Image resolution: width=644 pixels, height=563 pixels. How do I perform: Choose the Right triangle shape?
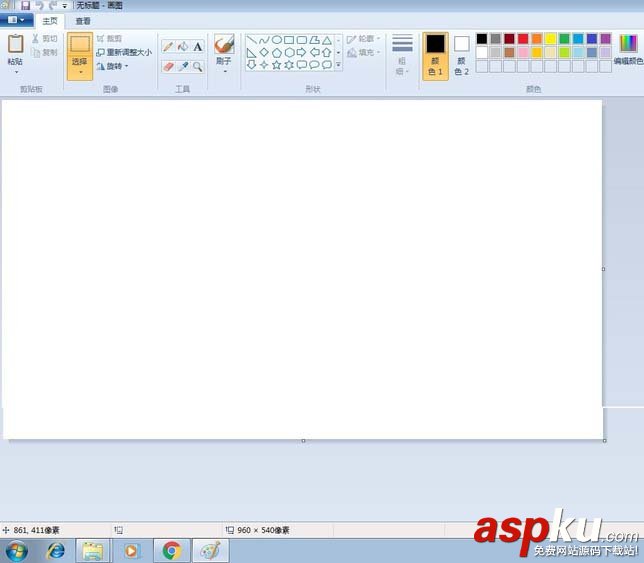point(252,53)
